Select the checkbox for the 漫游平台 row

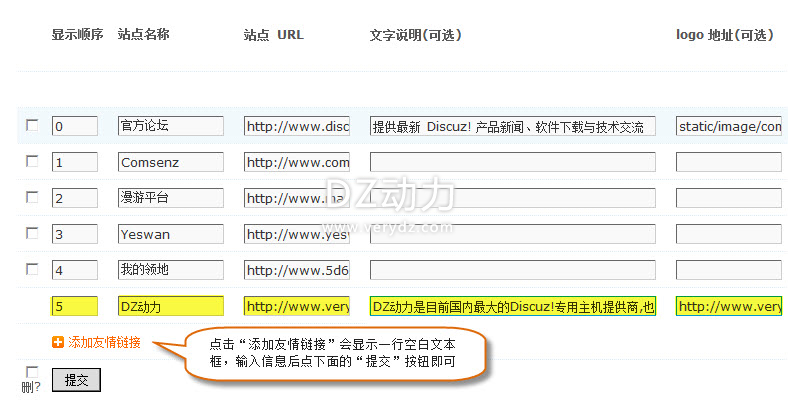click(x=32, y=197)
